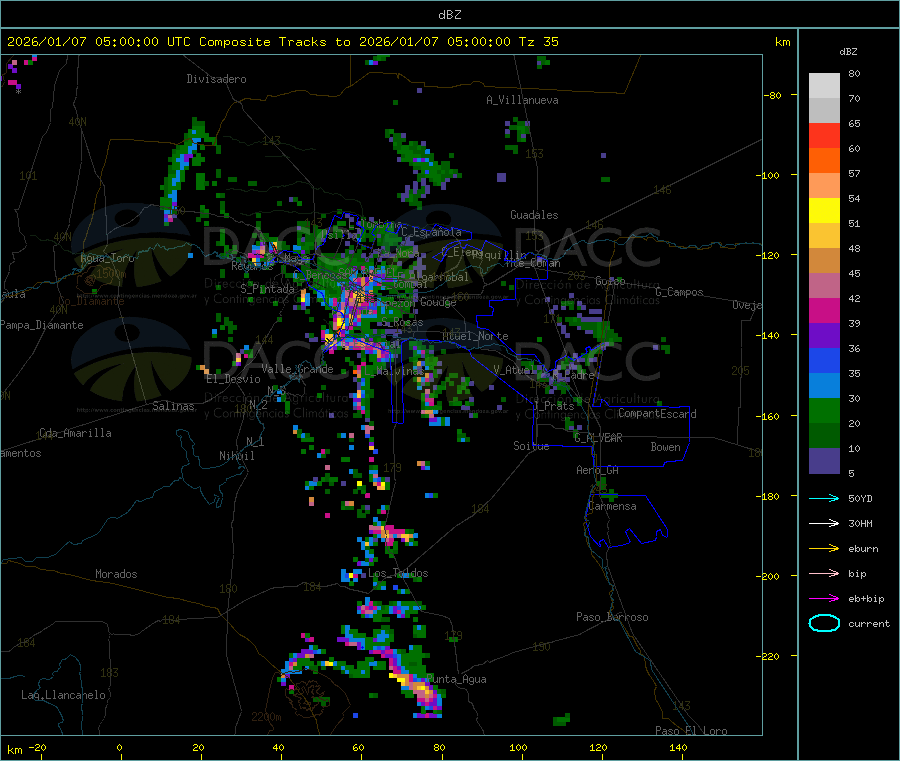Click the yellow eburn arrow legend icon

click(x=824, y=548)
